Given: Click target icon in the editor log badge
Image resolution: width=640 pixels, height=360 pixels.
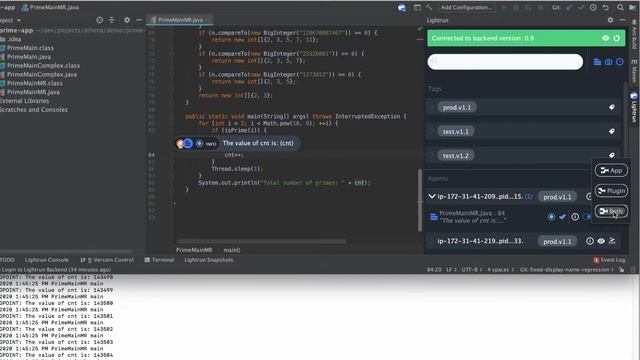Looking at the screenshot, I should 199,143.
